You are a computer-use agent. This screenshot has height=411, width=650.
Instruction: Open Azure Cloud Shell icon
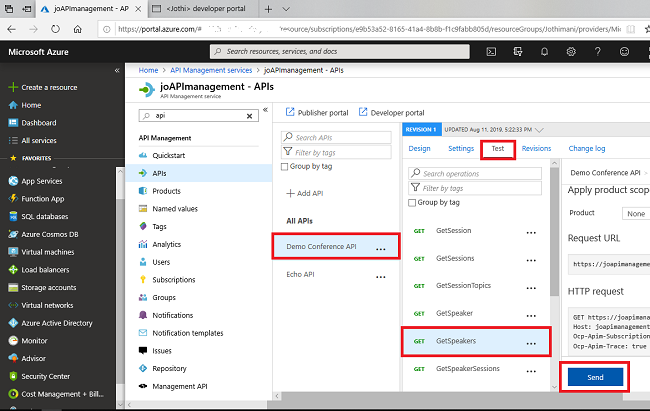(x=491, y=52)
